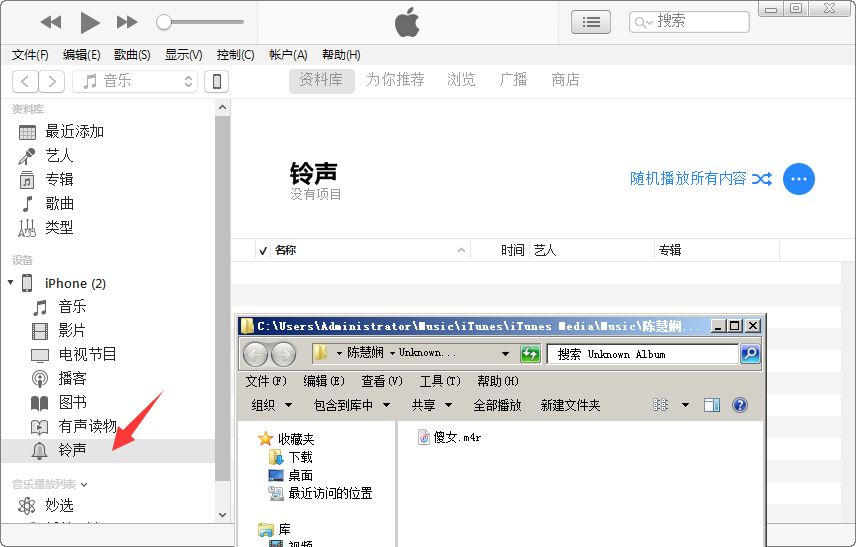Switch to the 为你推荐 tab
The width and height of the screenshot is (856, 547).
[x=394, y=80]
